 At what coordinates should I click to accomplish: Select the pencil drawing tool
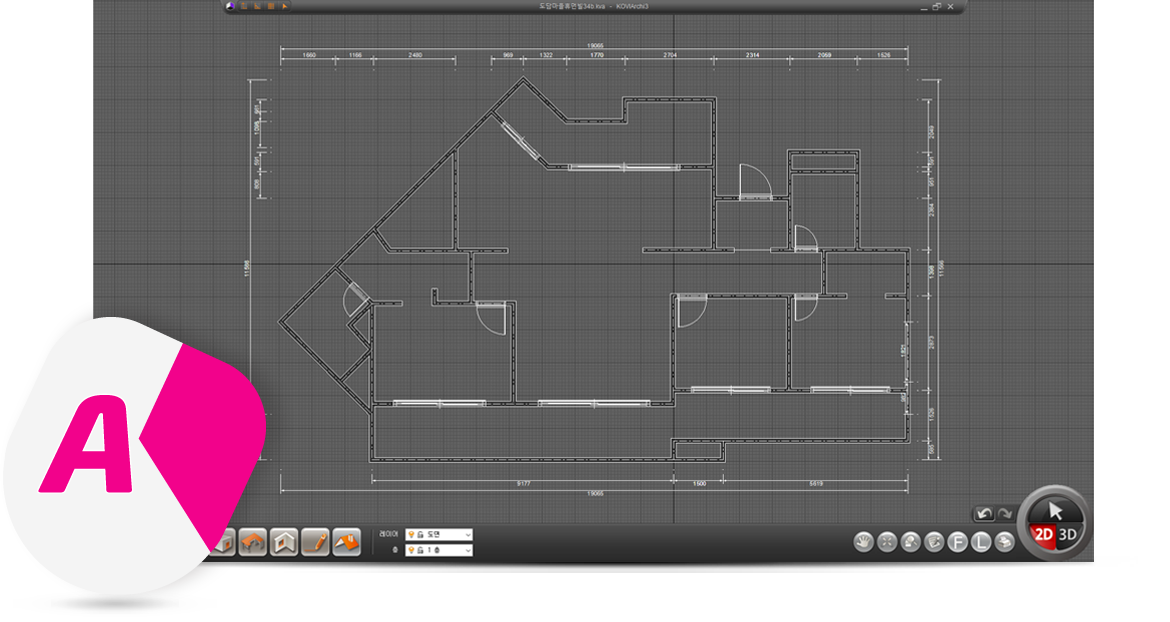click(315, 541)
